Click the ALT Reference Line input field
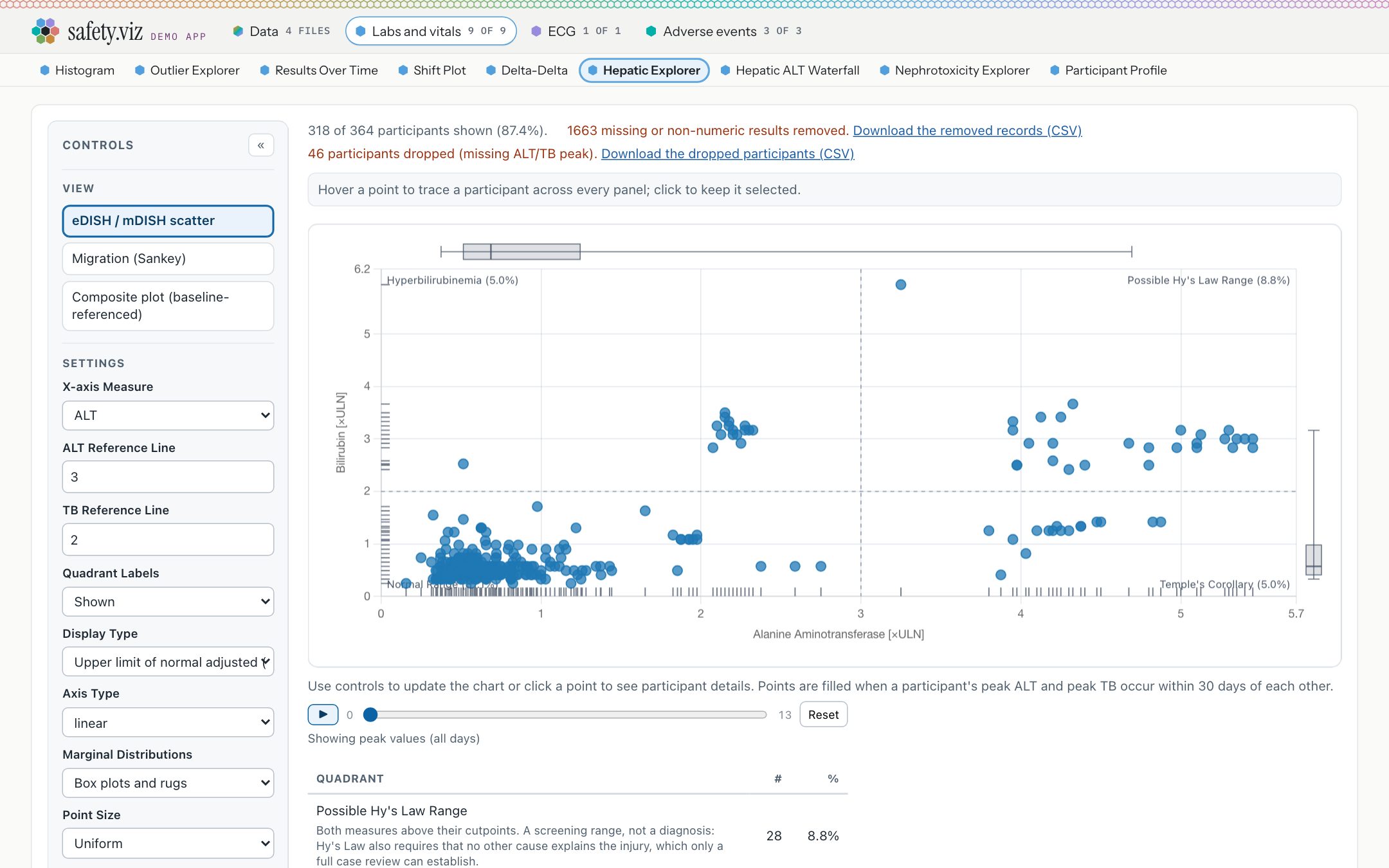 click(168, 477)
